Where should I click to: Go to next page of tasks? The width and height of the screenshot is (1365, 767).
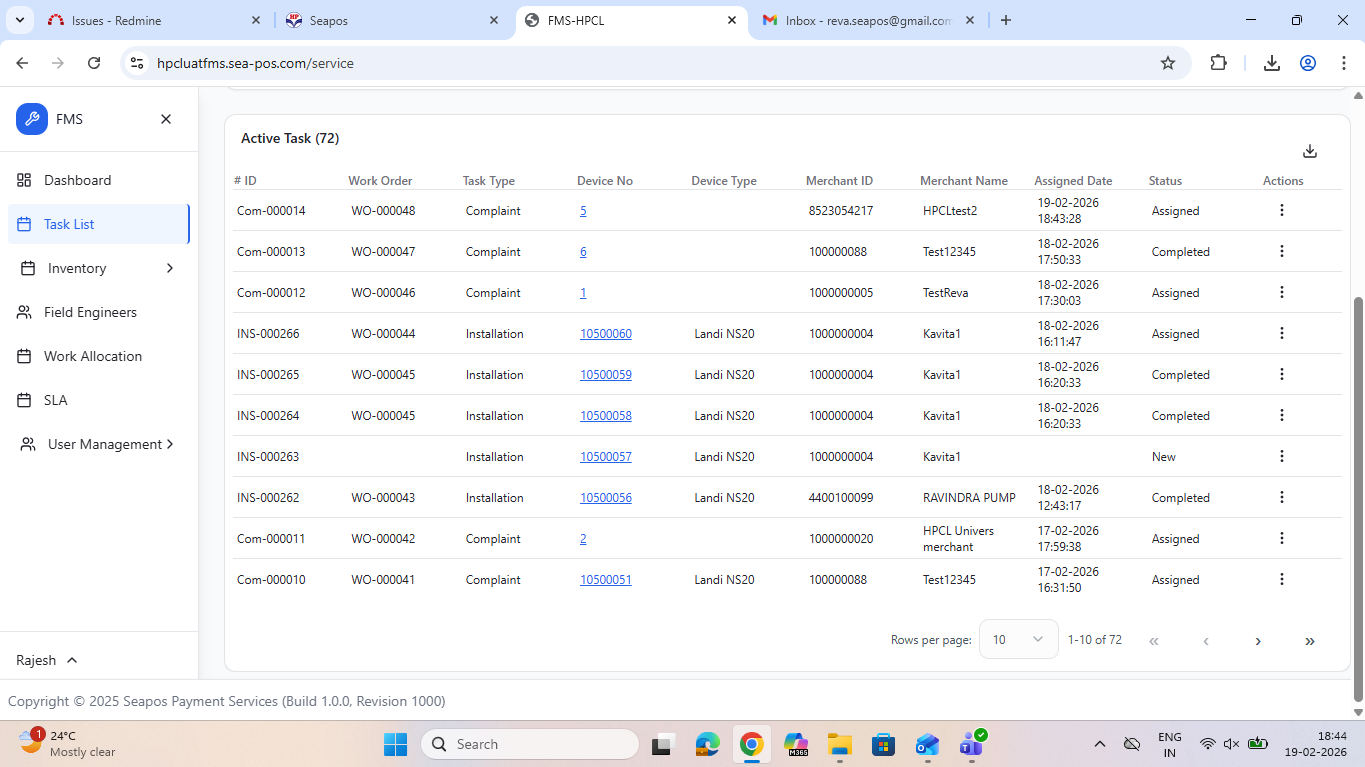click(1258, 641)
